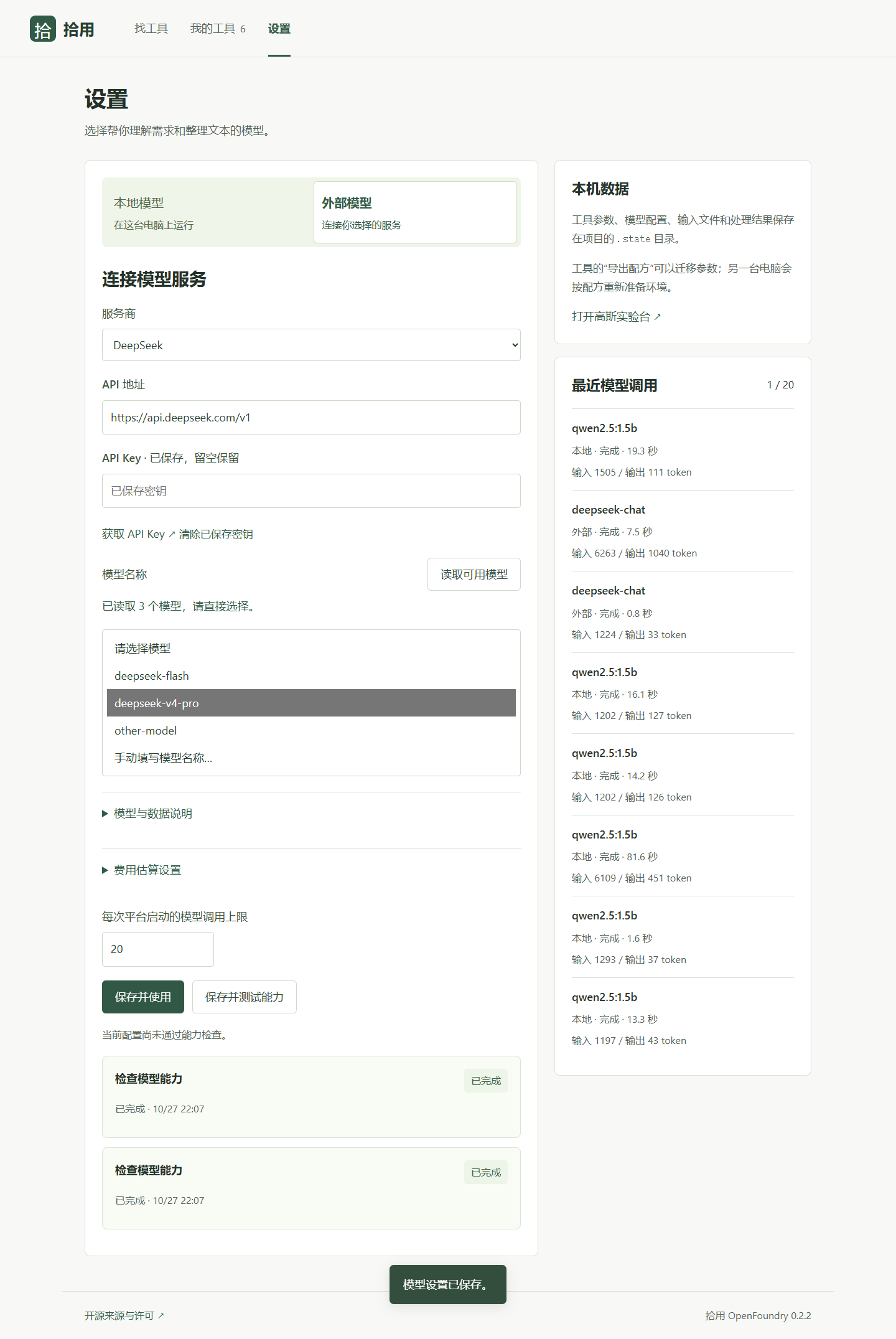Click the 本地 · 完成 · 14.2 秒 entry
896x1339 pixels.
pos(615,776)
